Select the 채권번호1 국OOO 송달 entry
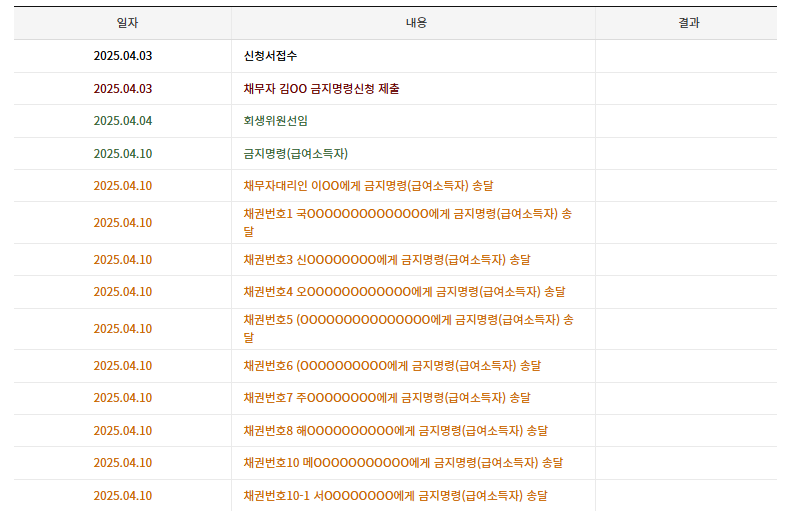This screenshot has height=521, width=791. click(408, 222)
